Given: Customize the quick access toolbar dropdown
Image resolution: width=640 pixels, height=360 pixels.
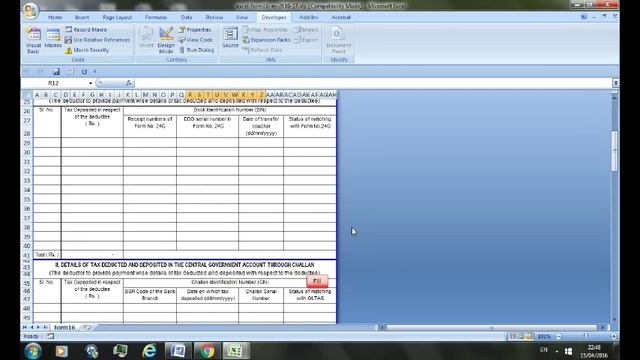Looking at the screenshot, I should coord(95,72).
